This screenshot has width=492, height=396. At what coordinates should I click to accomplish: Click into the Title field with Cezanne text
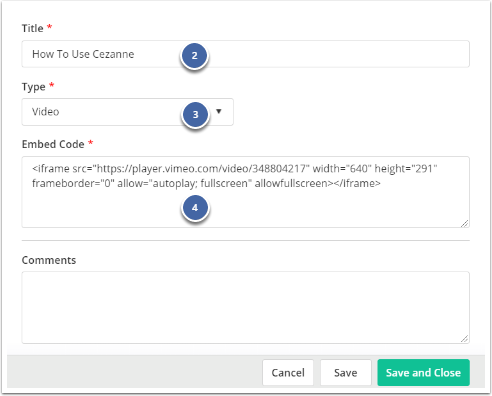[246, 54]
